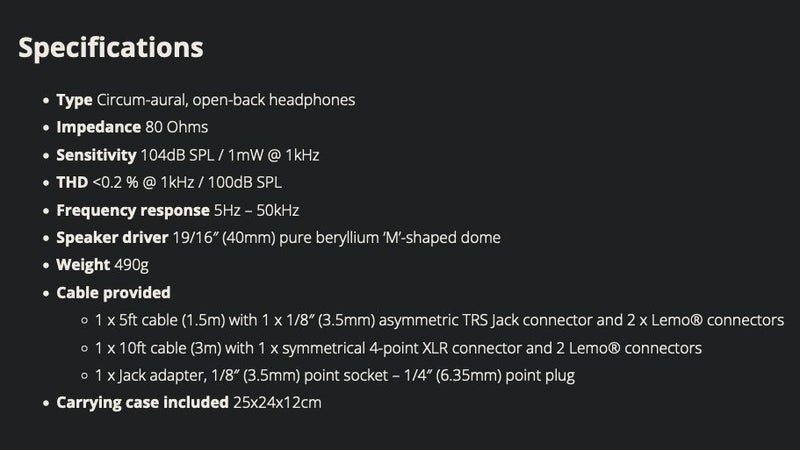The width and height of the screenshot is (800, 450).
Task: Click the Type label text
Action: 75,100
